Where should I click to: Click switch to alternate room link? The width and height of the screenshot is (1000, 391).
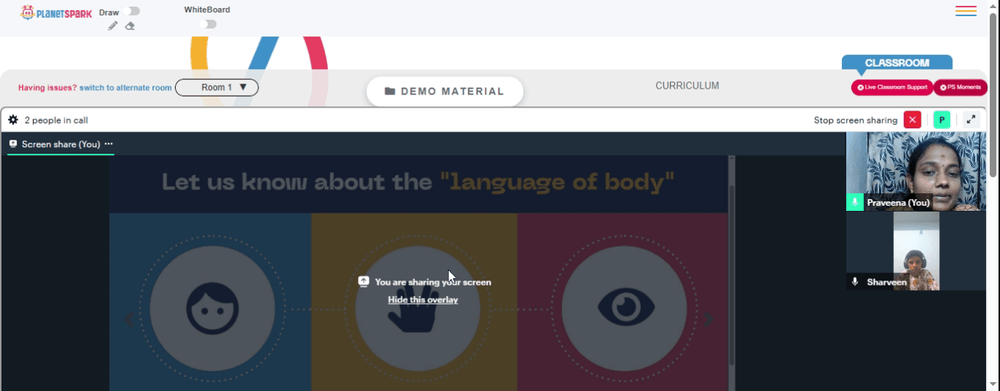point(126,88)
